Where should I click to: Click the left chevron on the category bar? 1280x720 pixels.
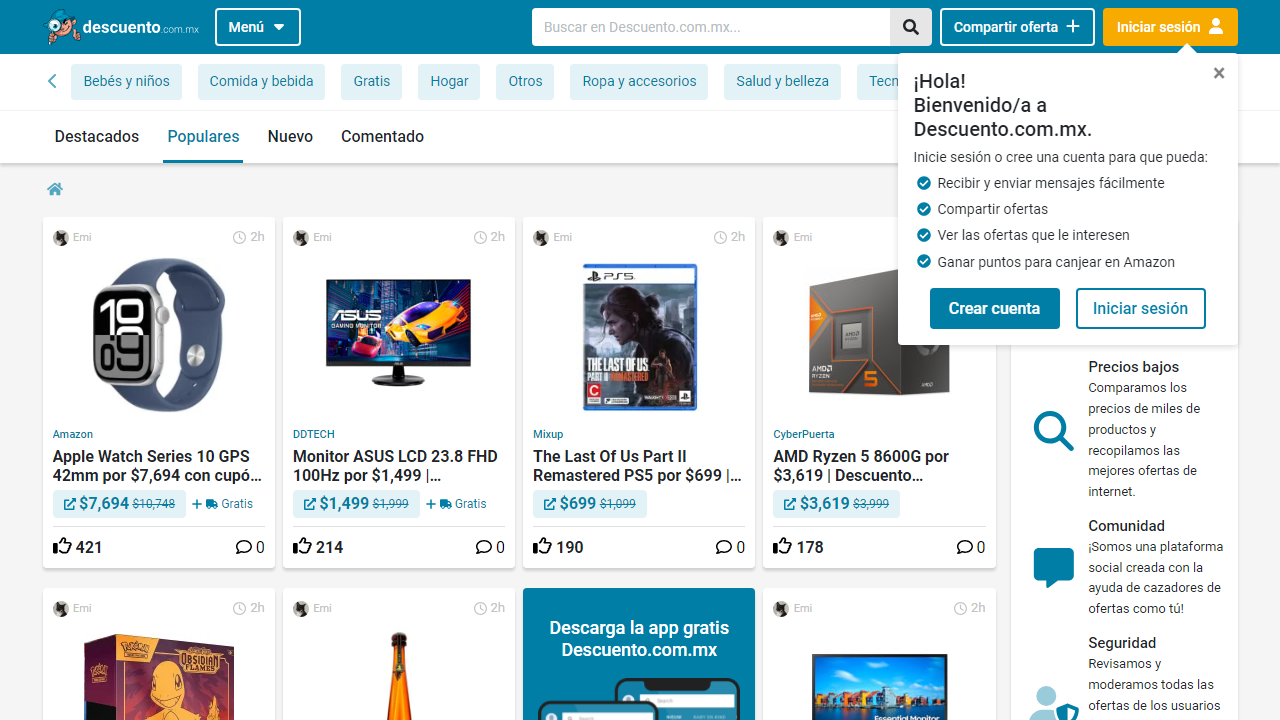(x=52, y=81)
